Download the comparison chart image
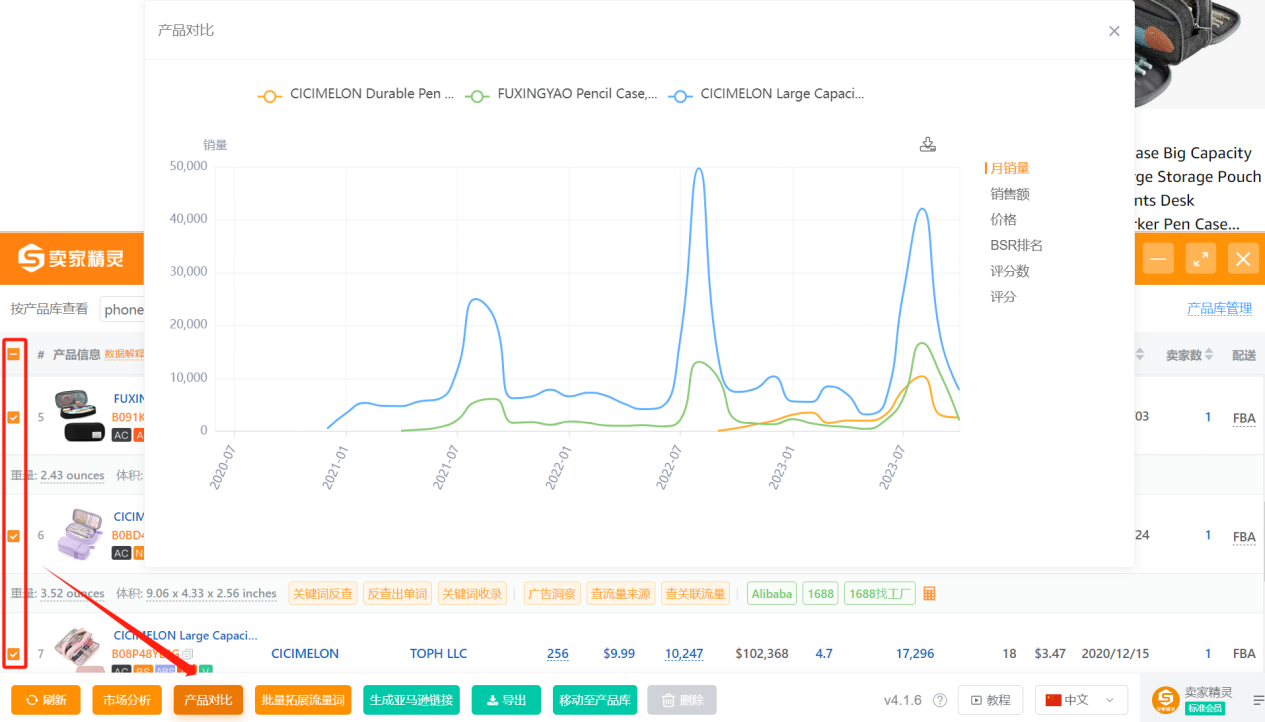The height and width of the screenshot is (722, 1265). click(928, 145)
